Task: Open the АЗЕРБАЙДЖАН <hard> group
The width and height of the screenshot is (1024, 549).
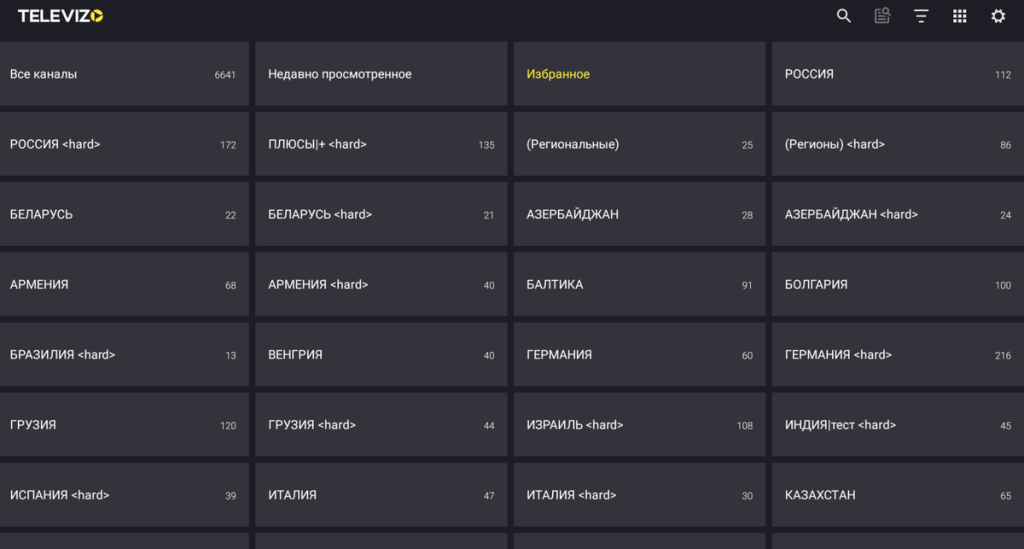Action: point(898,214)
